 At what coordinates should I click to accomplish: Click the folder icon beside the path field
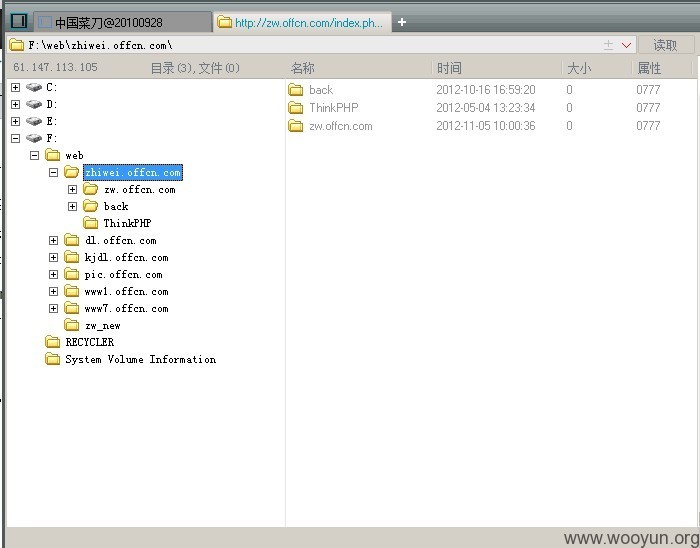coord(17,45)
